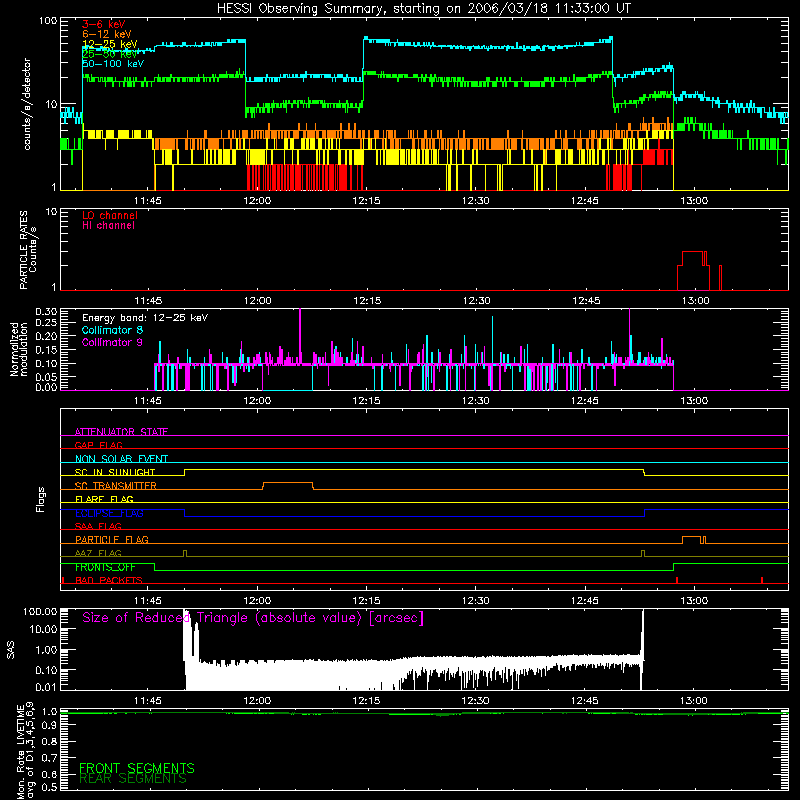Click 12:00 on the modulation panel axis

tap(257, 401)
